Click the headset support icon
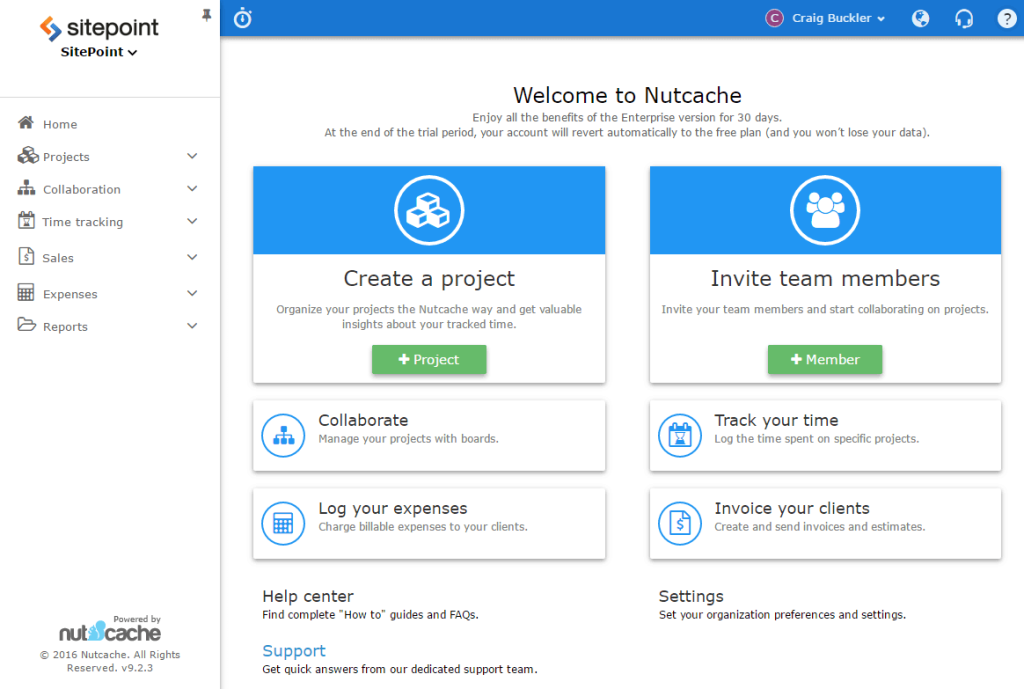1024x689 pixels. point(964,18)
